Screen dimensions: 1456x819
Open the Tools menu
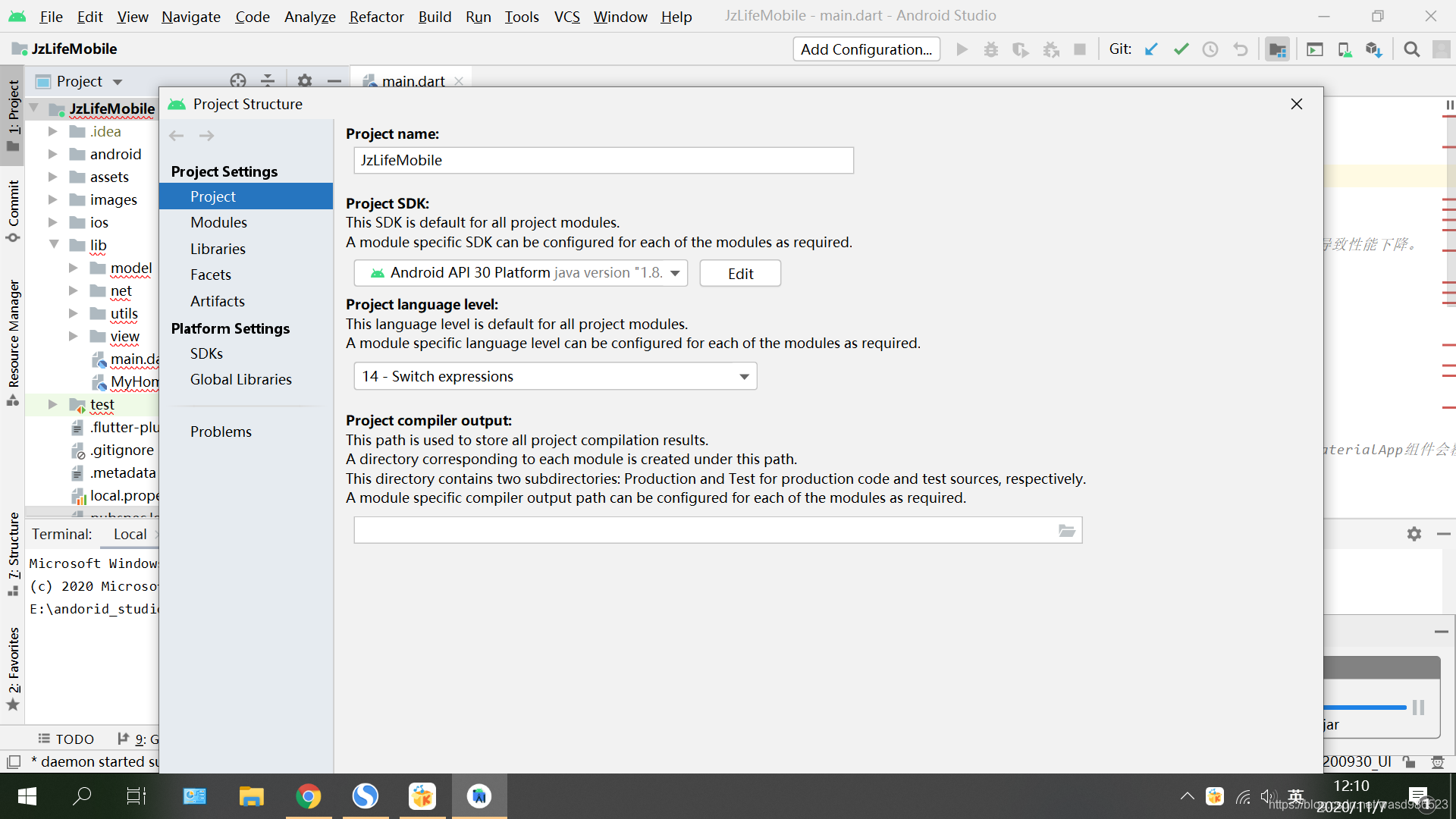point(522,16)
